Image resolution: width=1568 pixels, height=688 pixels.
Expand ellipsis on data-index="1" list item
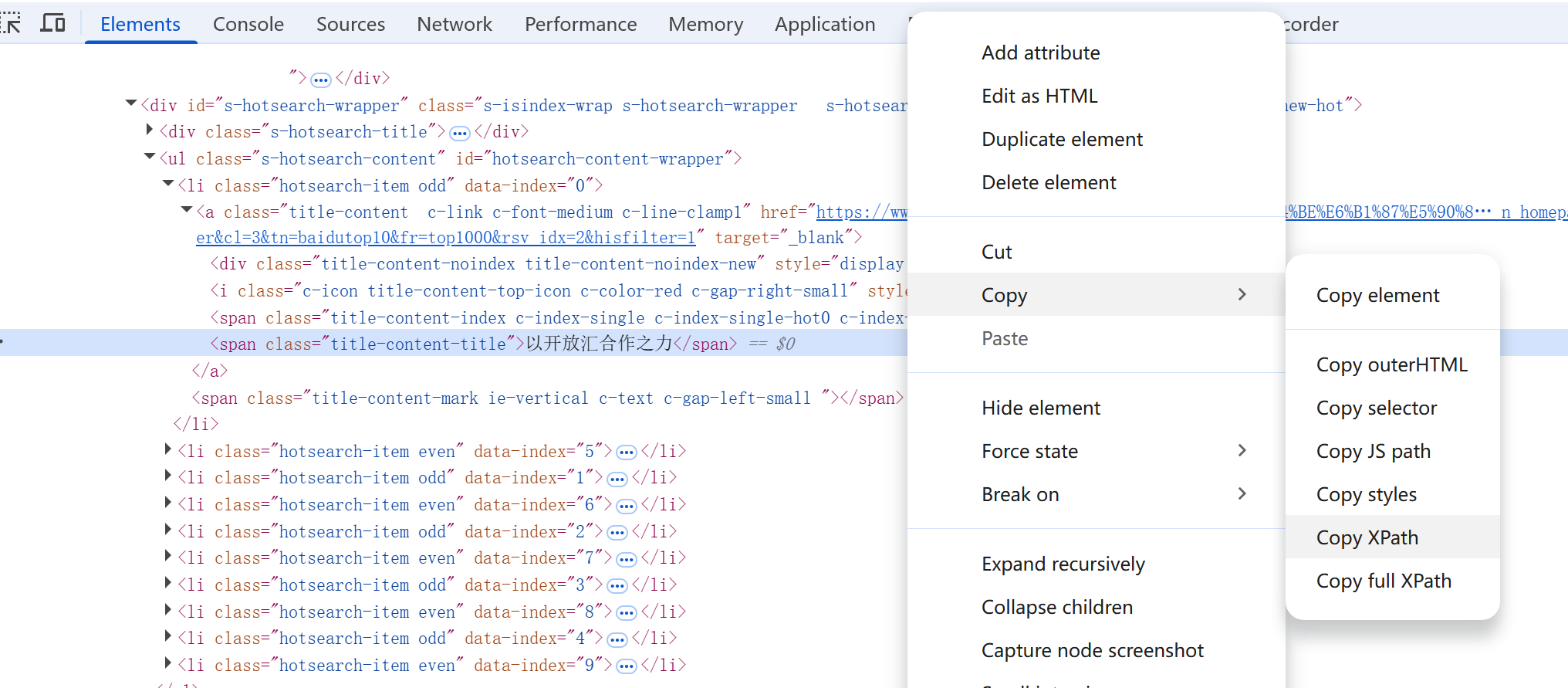pyautogui.click(x=617, y=479)
